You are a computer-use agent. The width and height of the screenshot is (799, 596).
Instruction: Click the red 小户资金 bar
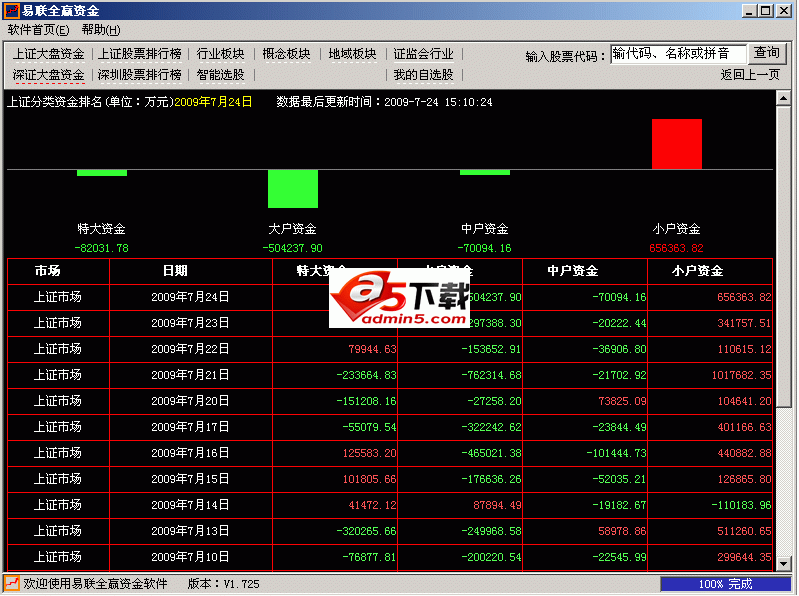[x=677, y=144]
